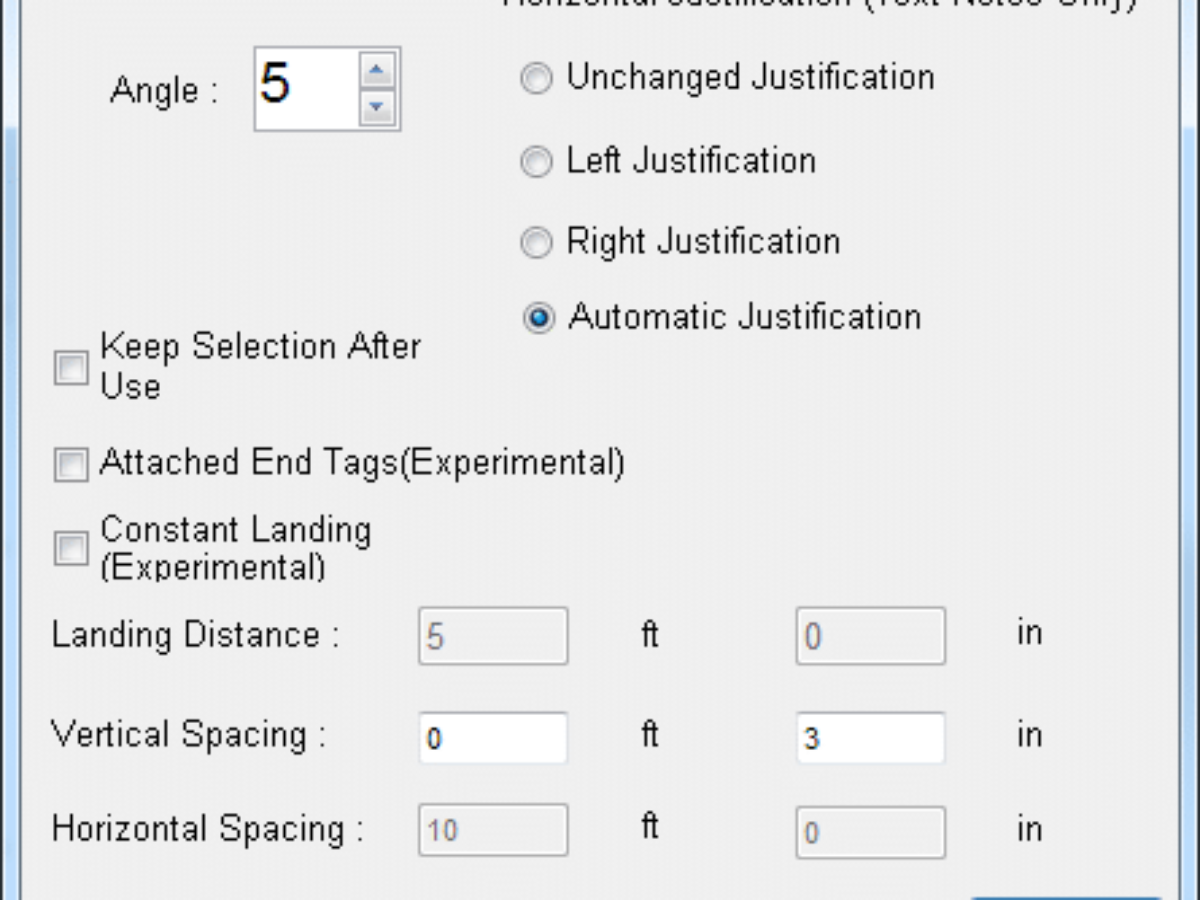Click the Horizontal Spacing label text
1200x900 pixels.
[207, 830]
